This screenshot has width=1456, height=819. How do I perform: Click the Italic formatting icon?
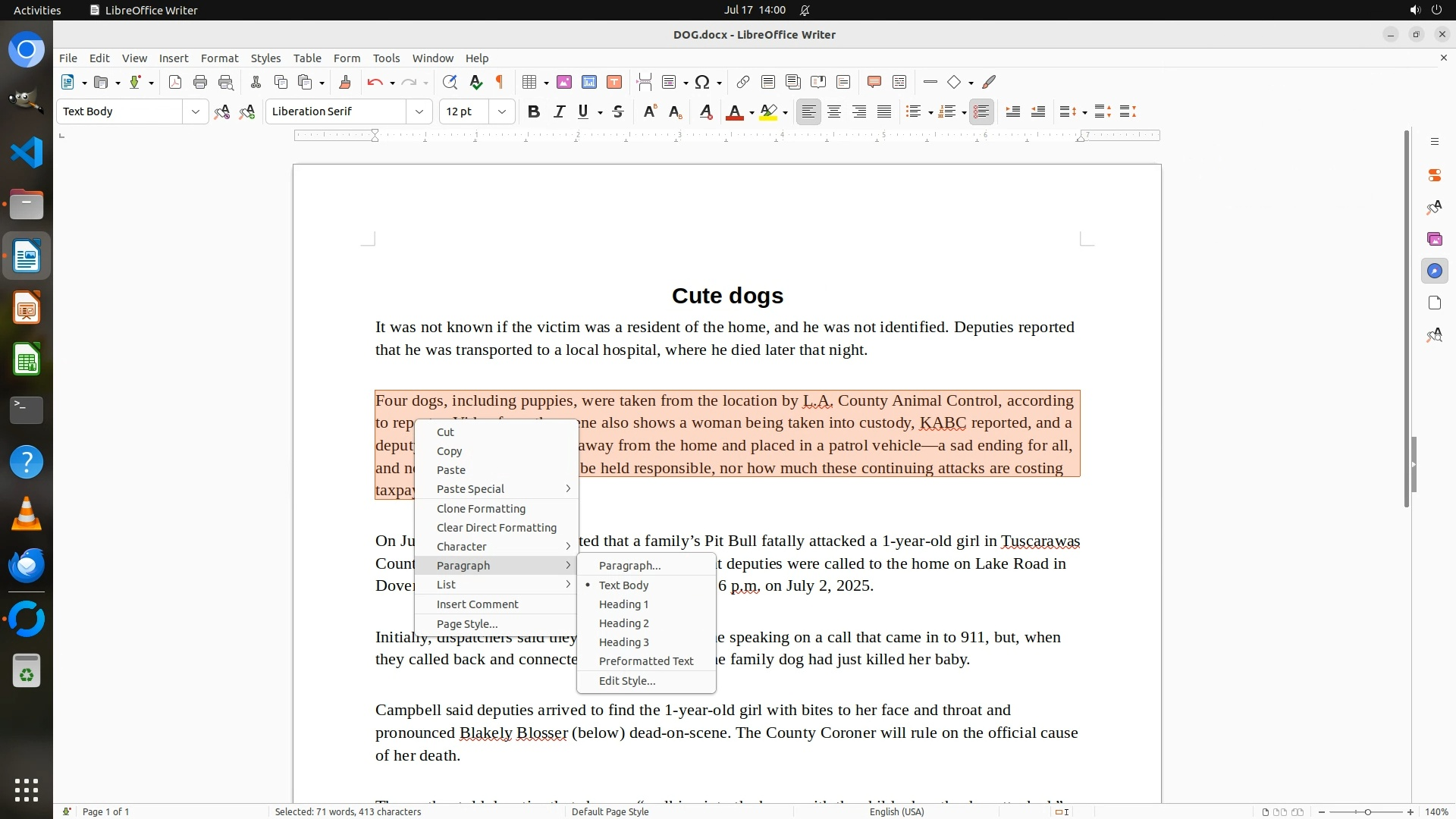(559, 112)
